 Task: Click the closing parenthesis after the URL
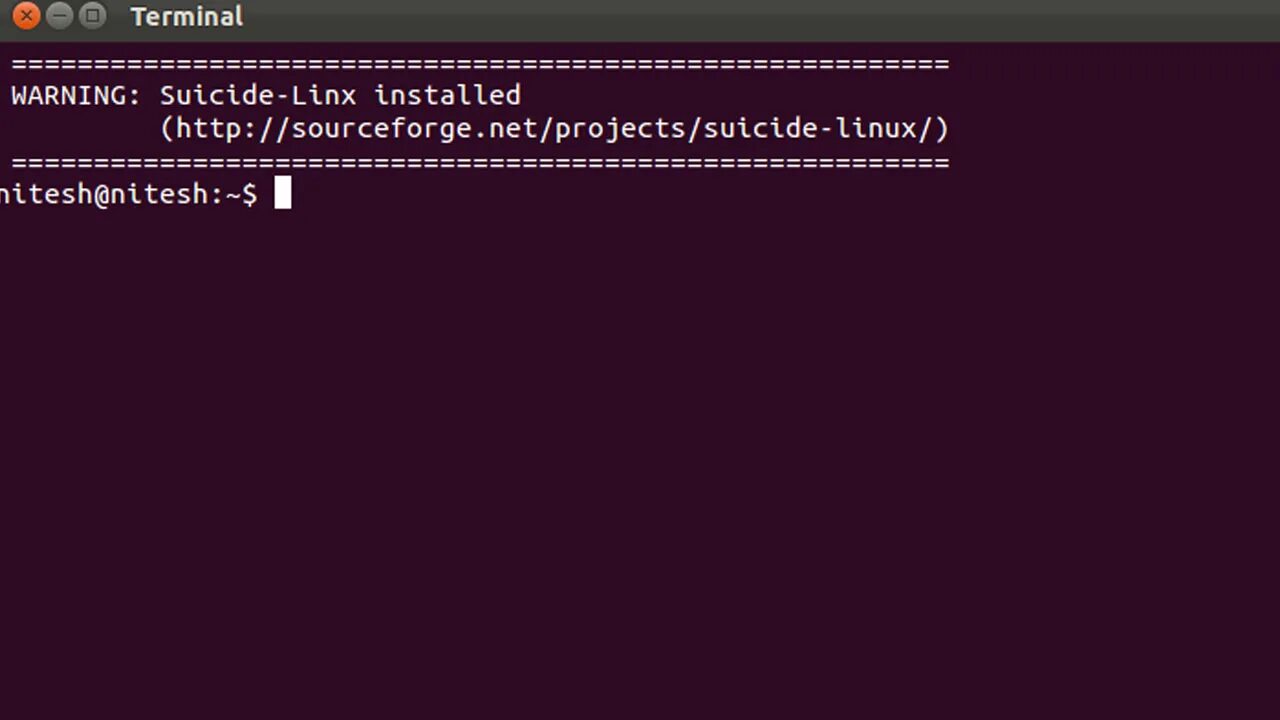click(941, 129)
